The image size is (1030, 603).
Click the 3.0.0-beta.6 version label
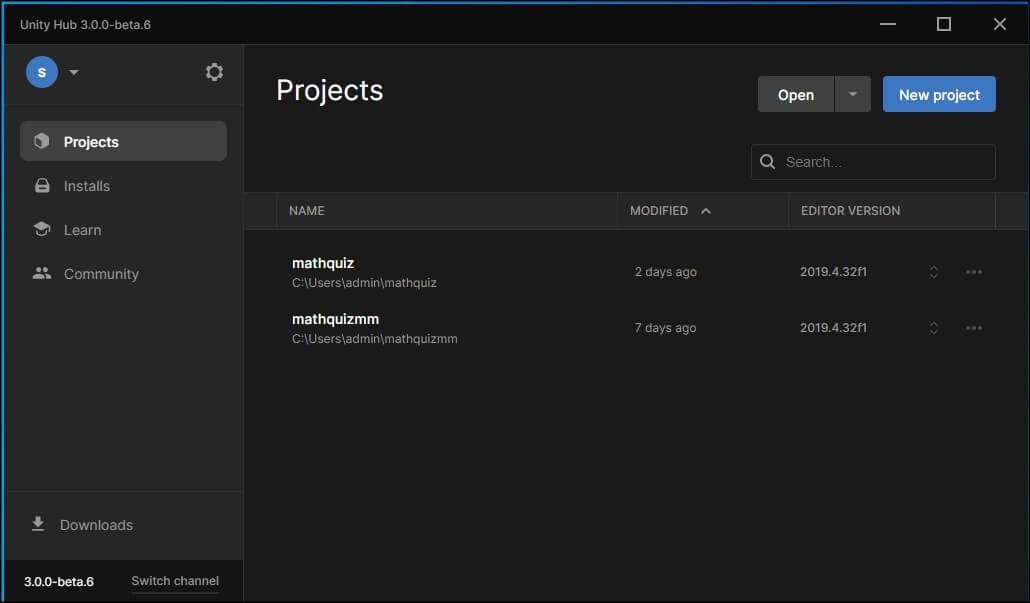pos(58,582)
